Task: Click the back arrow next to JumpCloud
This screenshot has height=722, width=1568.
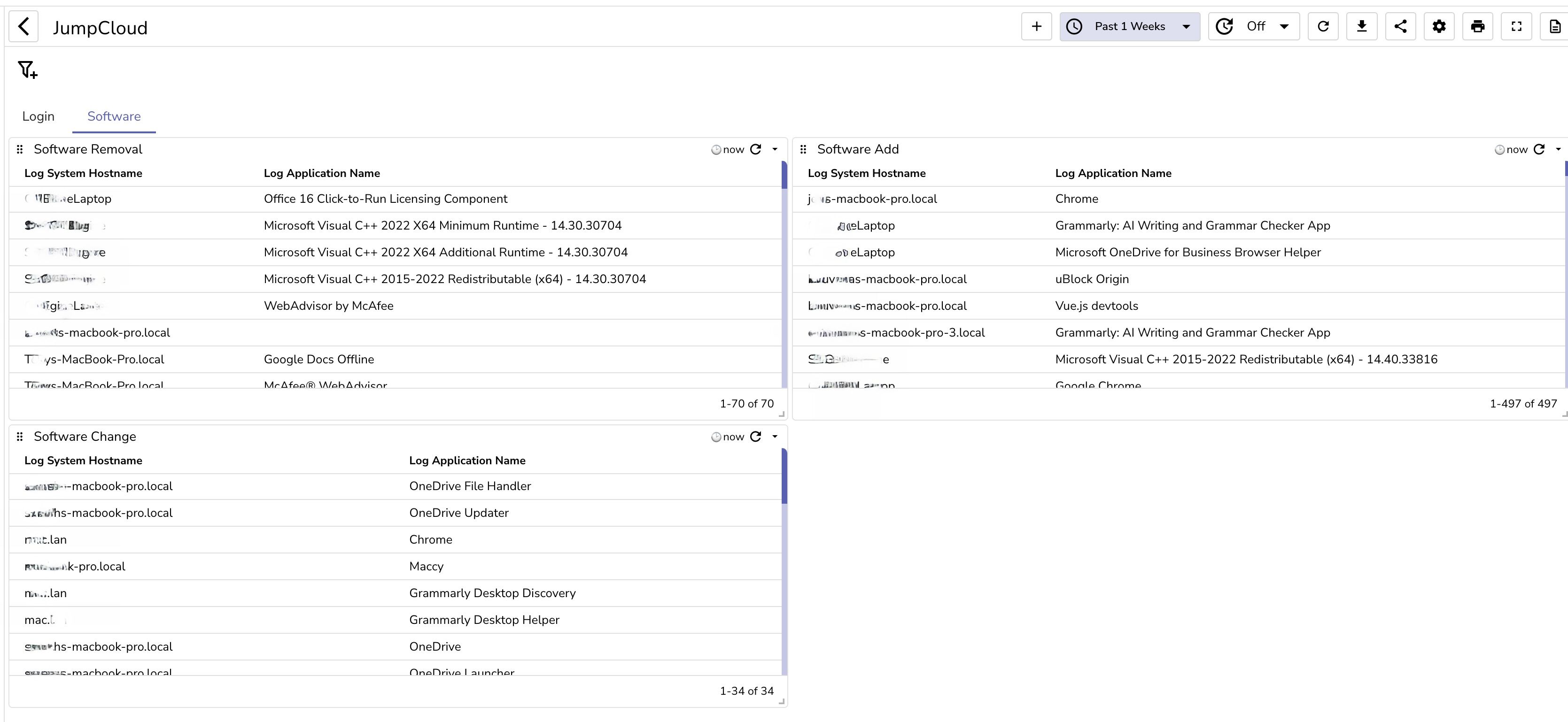Action: click(x=24, y=27)
